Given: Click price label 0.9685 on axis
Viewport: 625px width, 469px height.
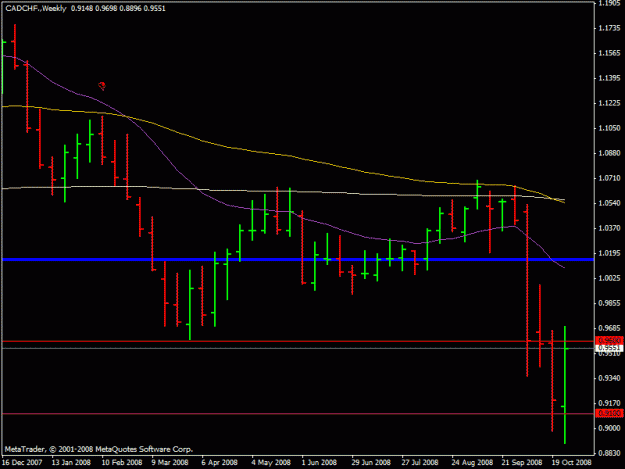Looking at the screenshot, I should (x=609, y=328).
